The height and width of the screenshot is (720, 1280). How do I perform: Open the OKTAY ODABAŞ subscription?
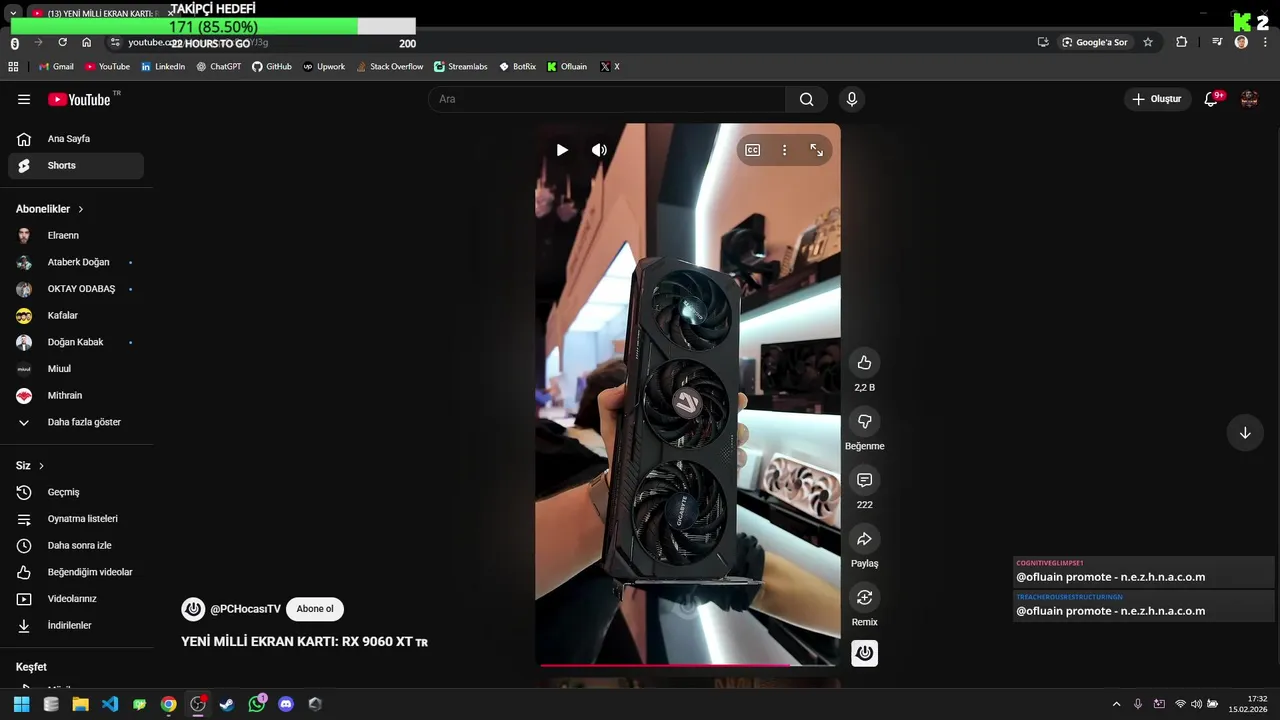coord(76,289)
